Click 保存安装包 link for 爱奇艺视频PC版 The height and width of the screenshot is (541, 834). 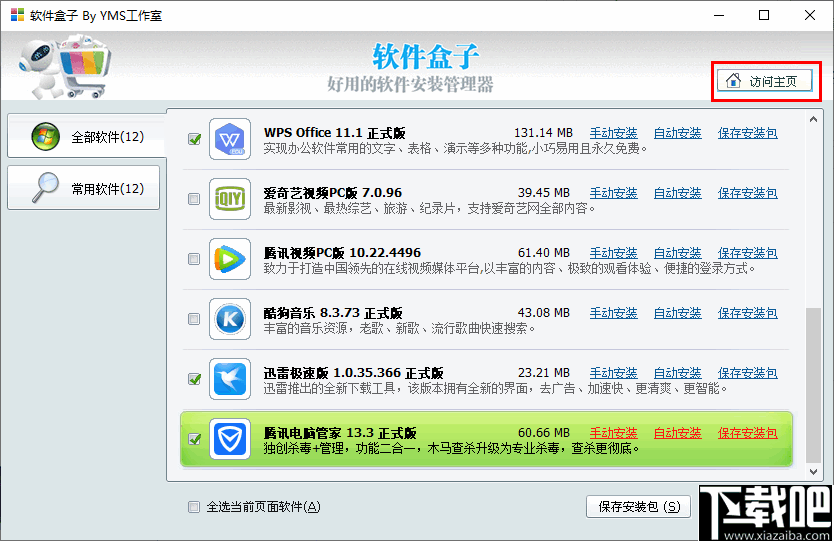[x=747, y=193]
